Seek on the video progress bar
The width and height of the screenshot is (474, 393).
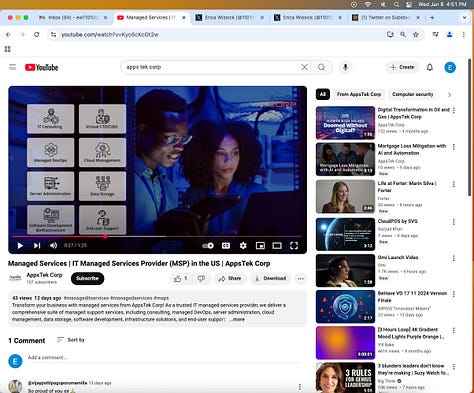[157, 236]
